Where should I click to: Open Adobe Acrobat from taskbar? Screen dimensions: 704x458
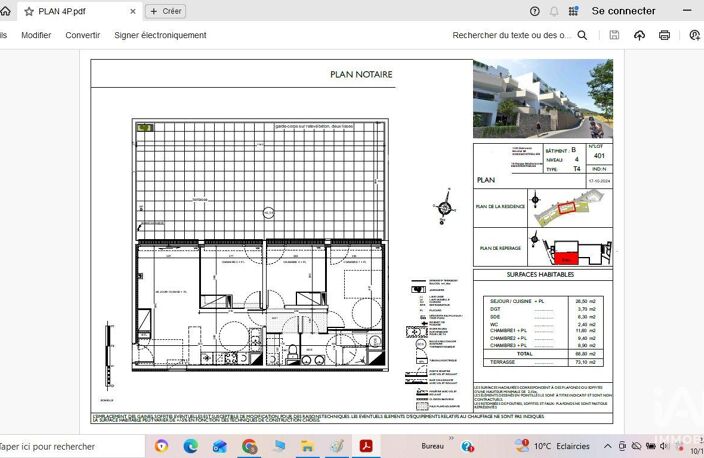coord(366,446)
